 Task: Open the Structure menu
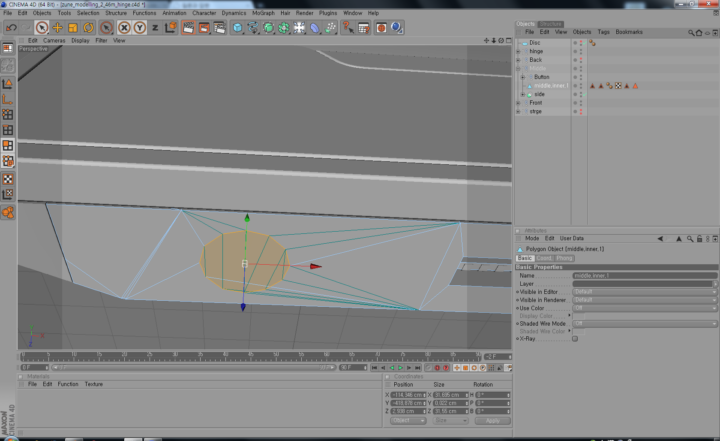pos(116,13)
